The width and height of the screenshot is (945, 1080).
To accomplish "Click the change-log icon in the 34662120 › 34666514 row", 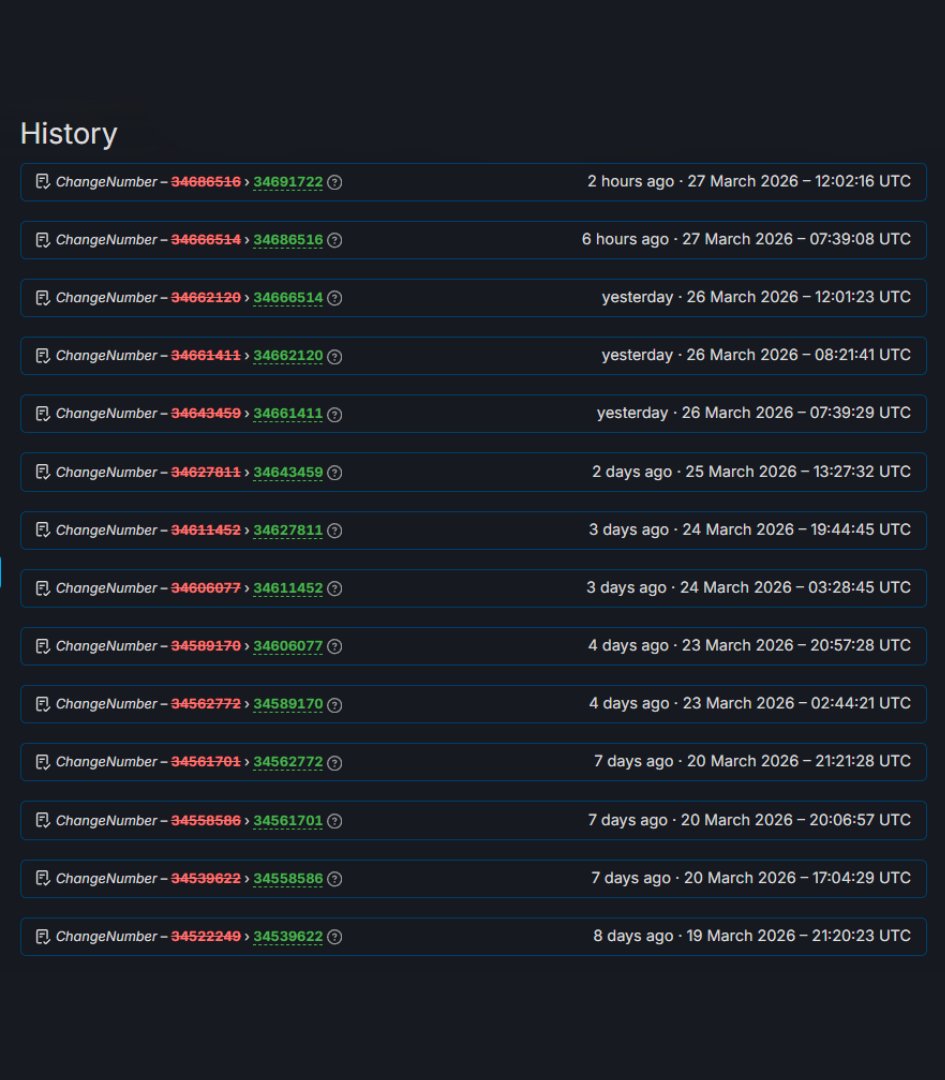I will (43, 298).
